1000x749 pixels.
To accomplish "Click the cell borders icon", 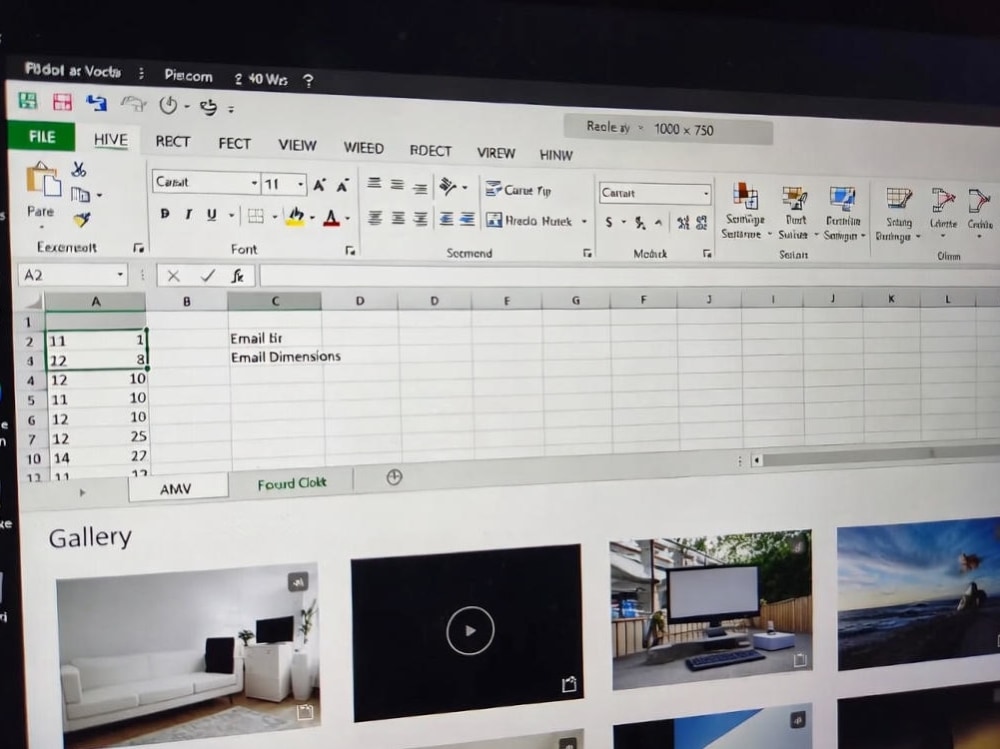I will tap(256, 216).
